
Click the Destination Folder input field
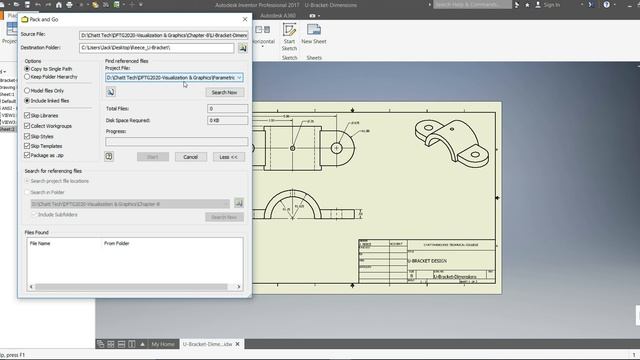[x=157, y=48]
